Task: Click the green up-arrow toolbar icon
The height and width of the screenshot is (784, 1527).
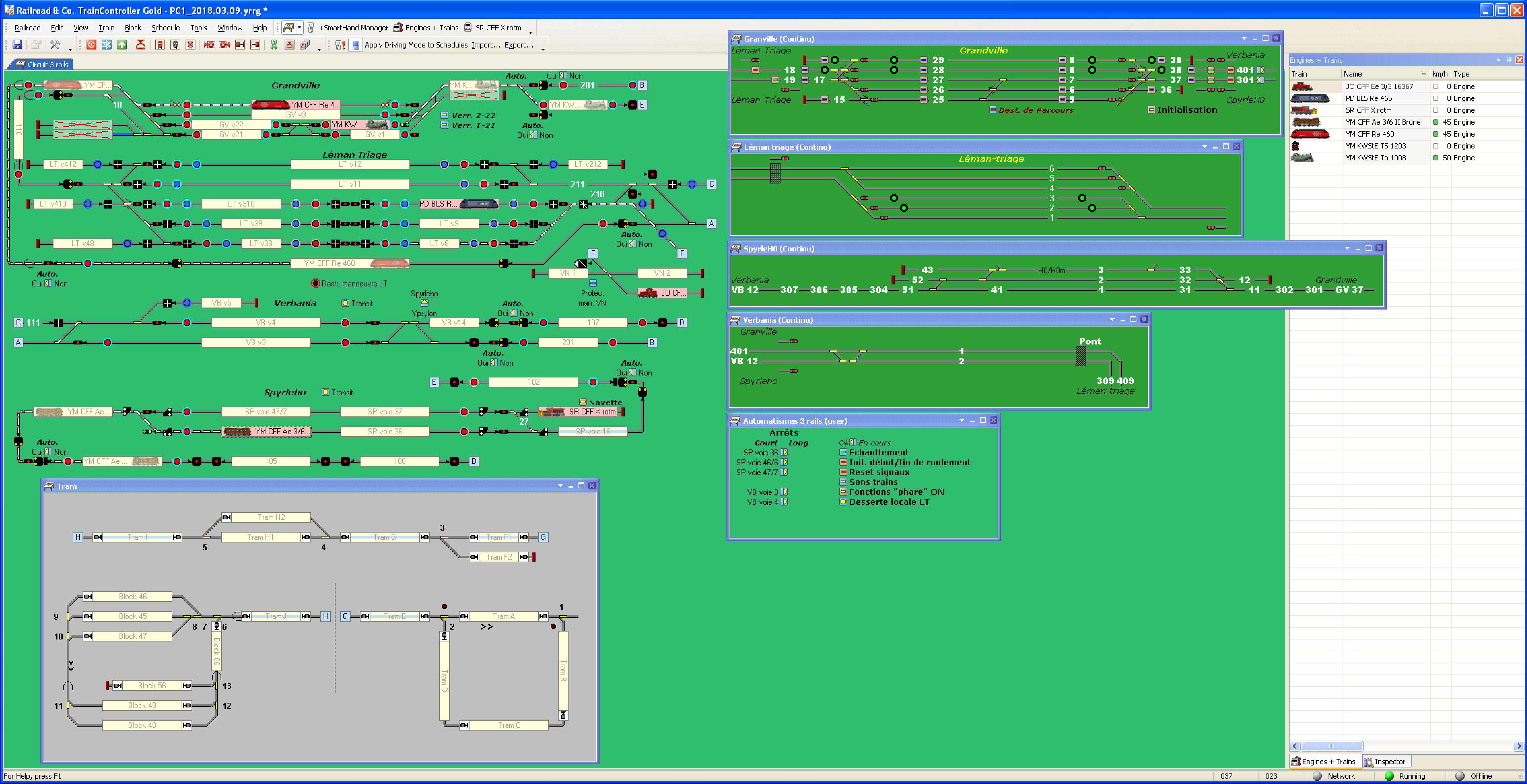Action: (x=121, y=45)
